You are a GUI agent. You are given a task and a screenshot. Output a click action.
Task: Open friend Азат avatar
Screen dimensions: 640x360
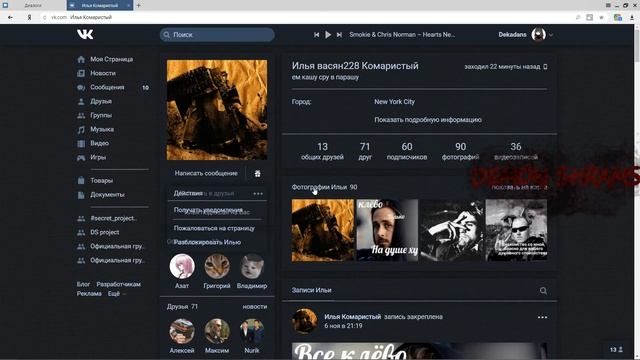coord(182,266)
